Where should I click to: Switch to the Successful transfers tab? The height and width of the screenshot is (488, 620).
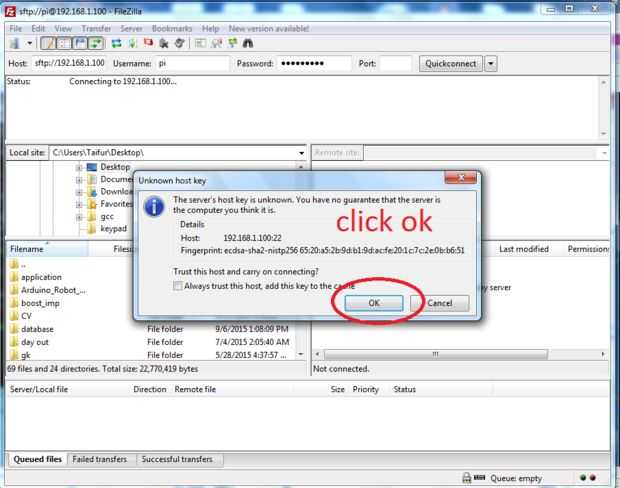(177, 460)
